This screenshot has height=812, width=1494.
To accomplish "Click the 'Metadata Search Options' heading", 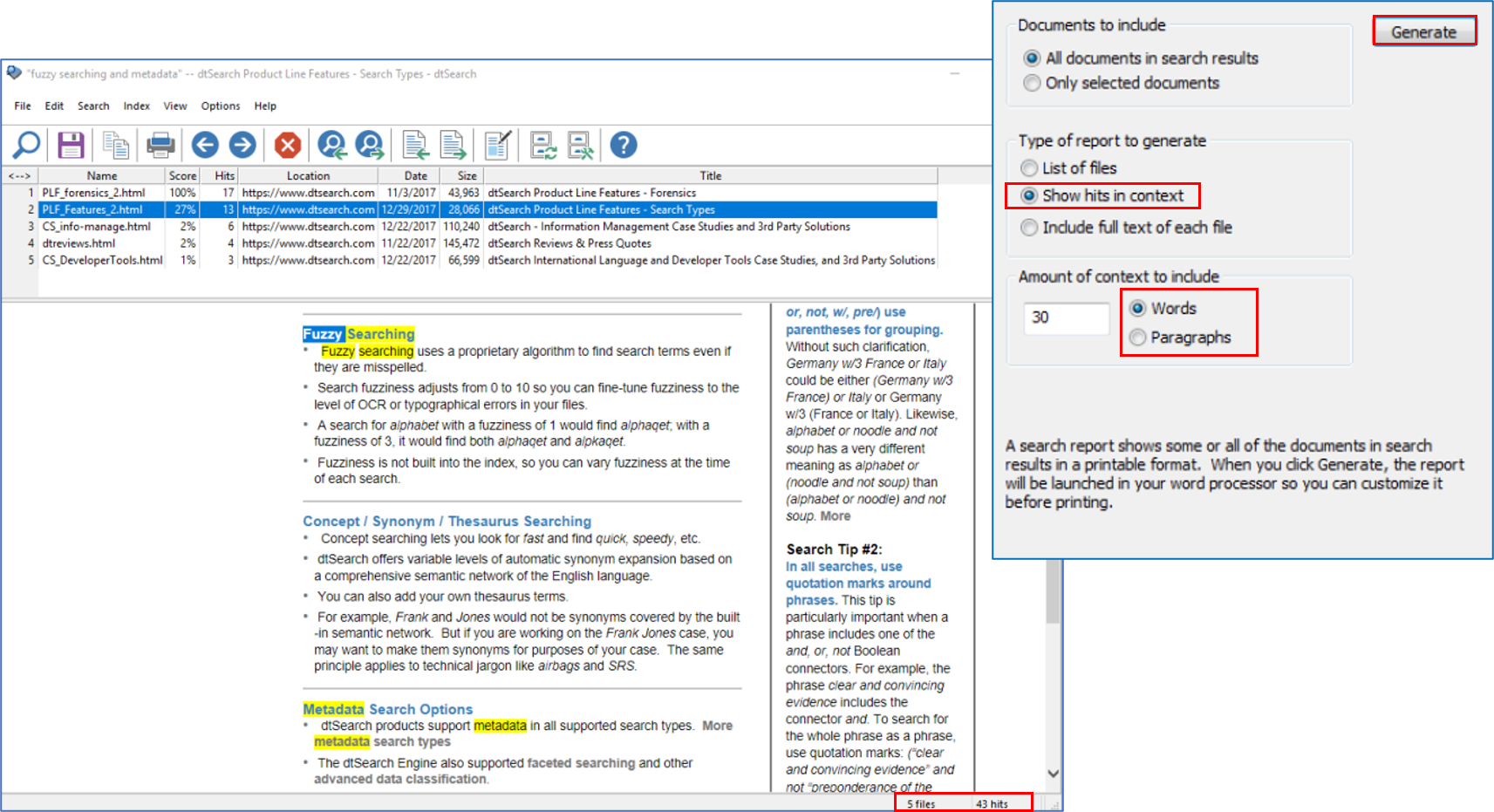I will click(388, 710).
